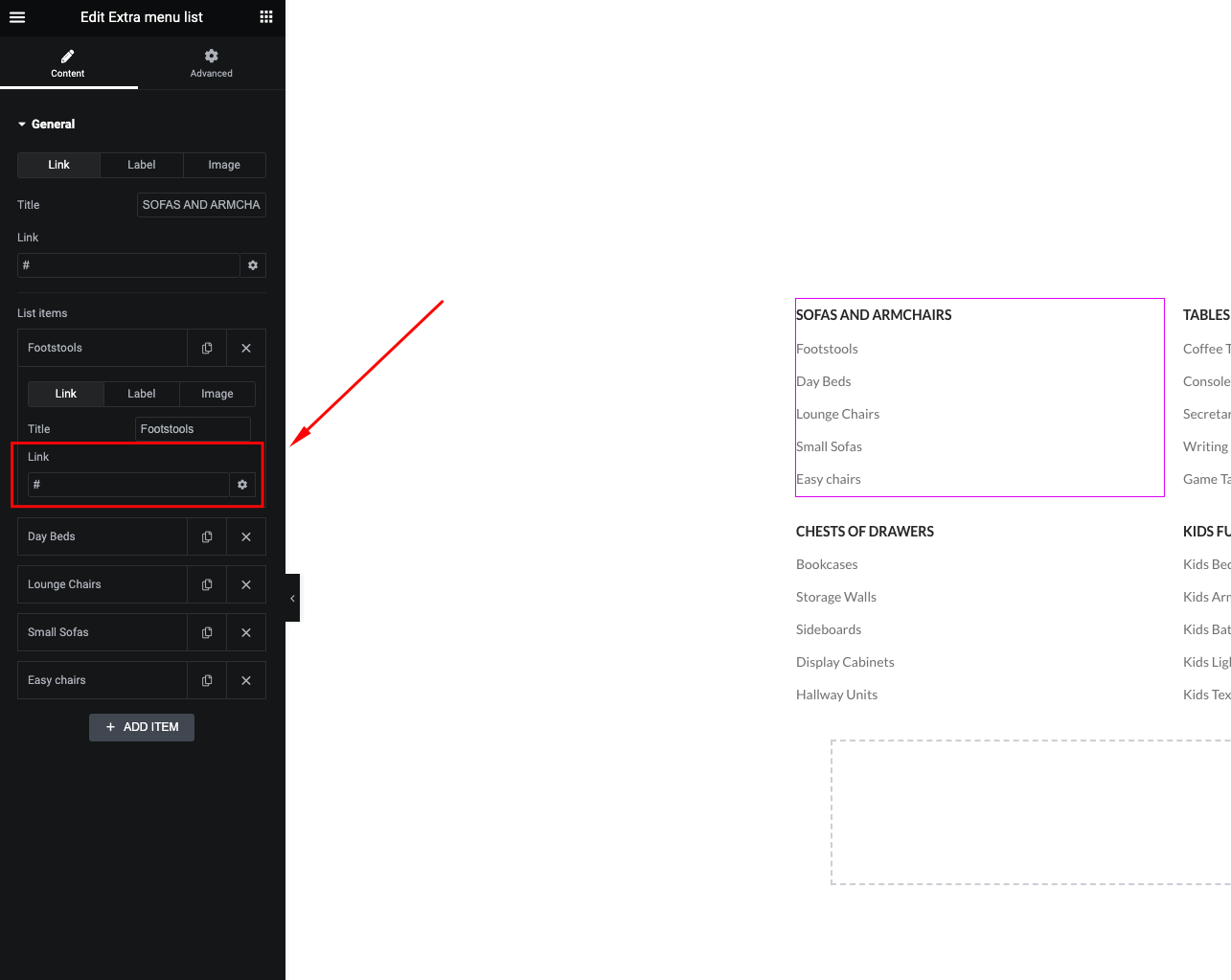The height and width of the screenshot is (980, 1231).
Task: Select the Label tab inside Footstools item
Action: 142,394
